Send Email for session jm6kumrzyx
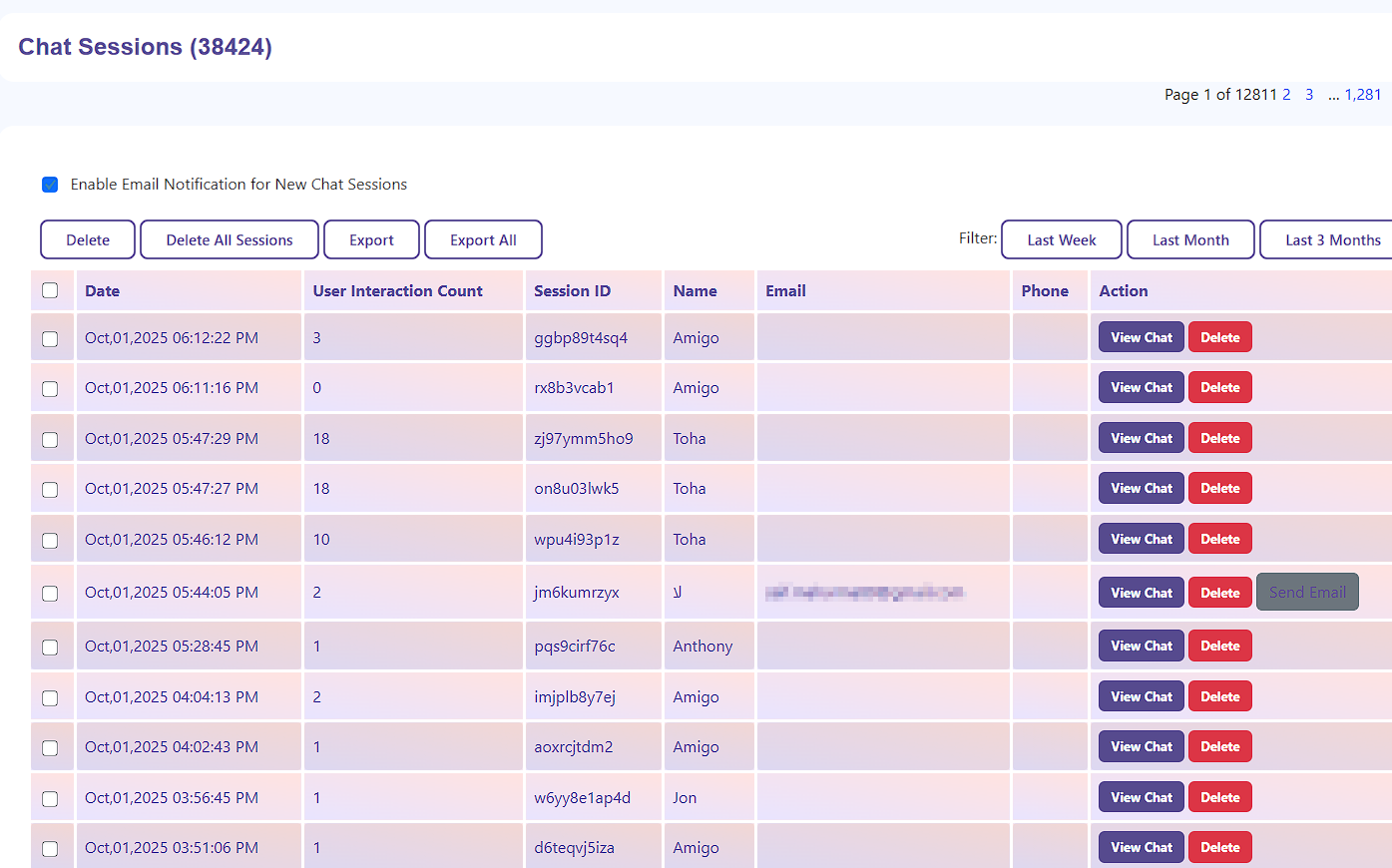The image size is (1392, 868). 1306,592
